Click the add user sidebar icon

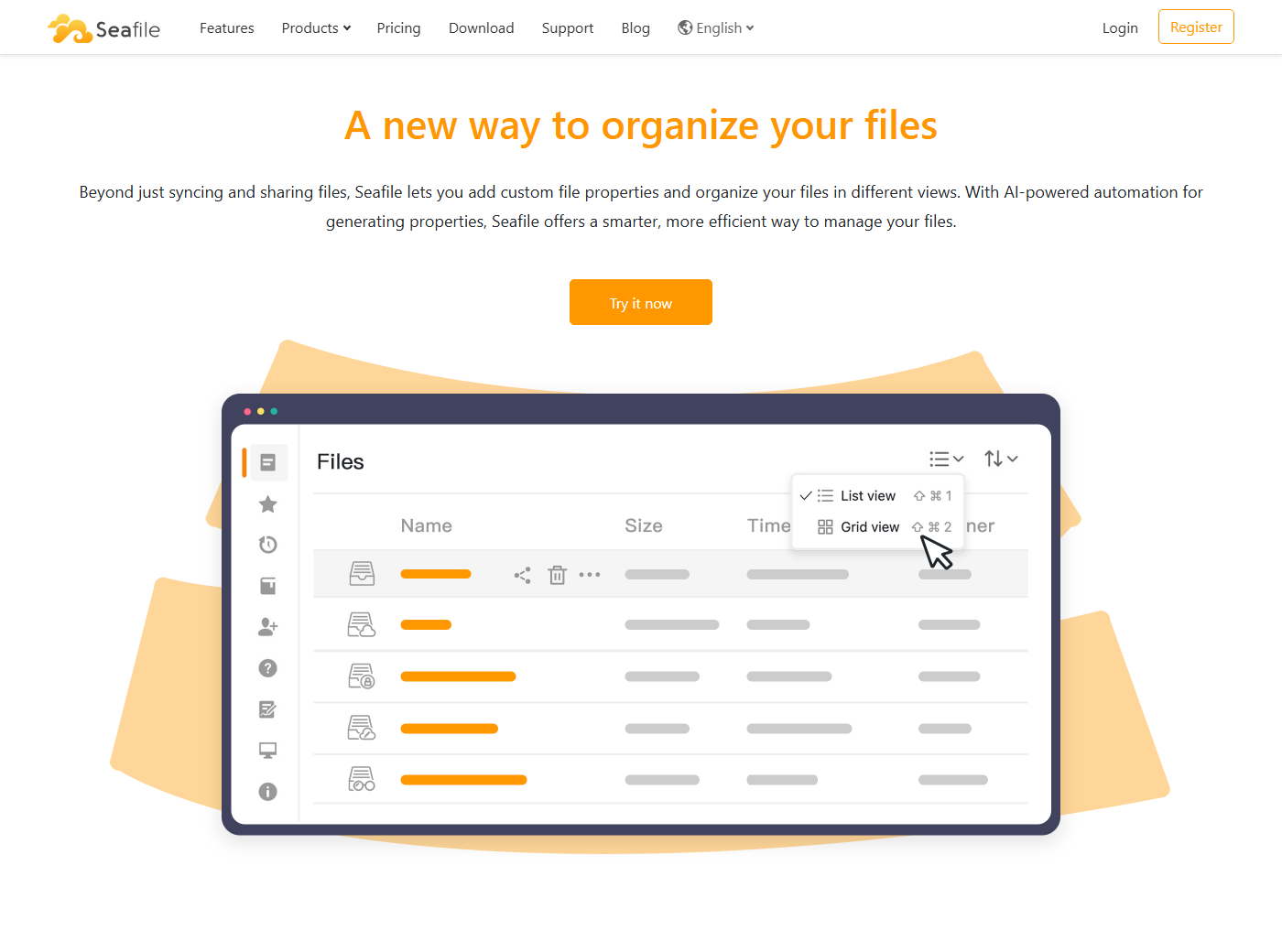coord(268,627)
